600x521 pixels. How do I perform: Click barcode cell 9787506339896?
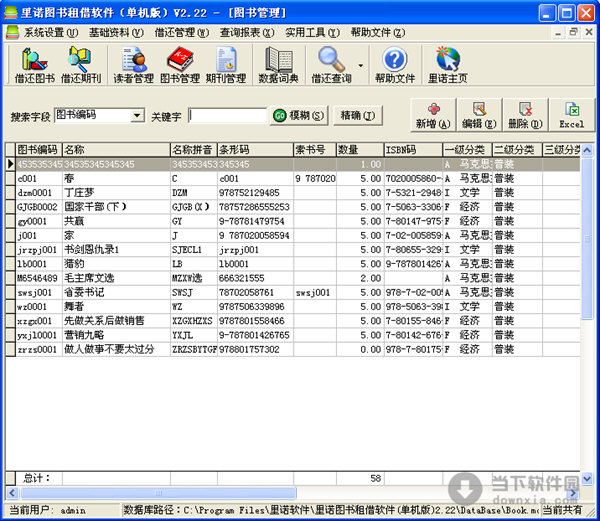point(256,307)
